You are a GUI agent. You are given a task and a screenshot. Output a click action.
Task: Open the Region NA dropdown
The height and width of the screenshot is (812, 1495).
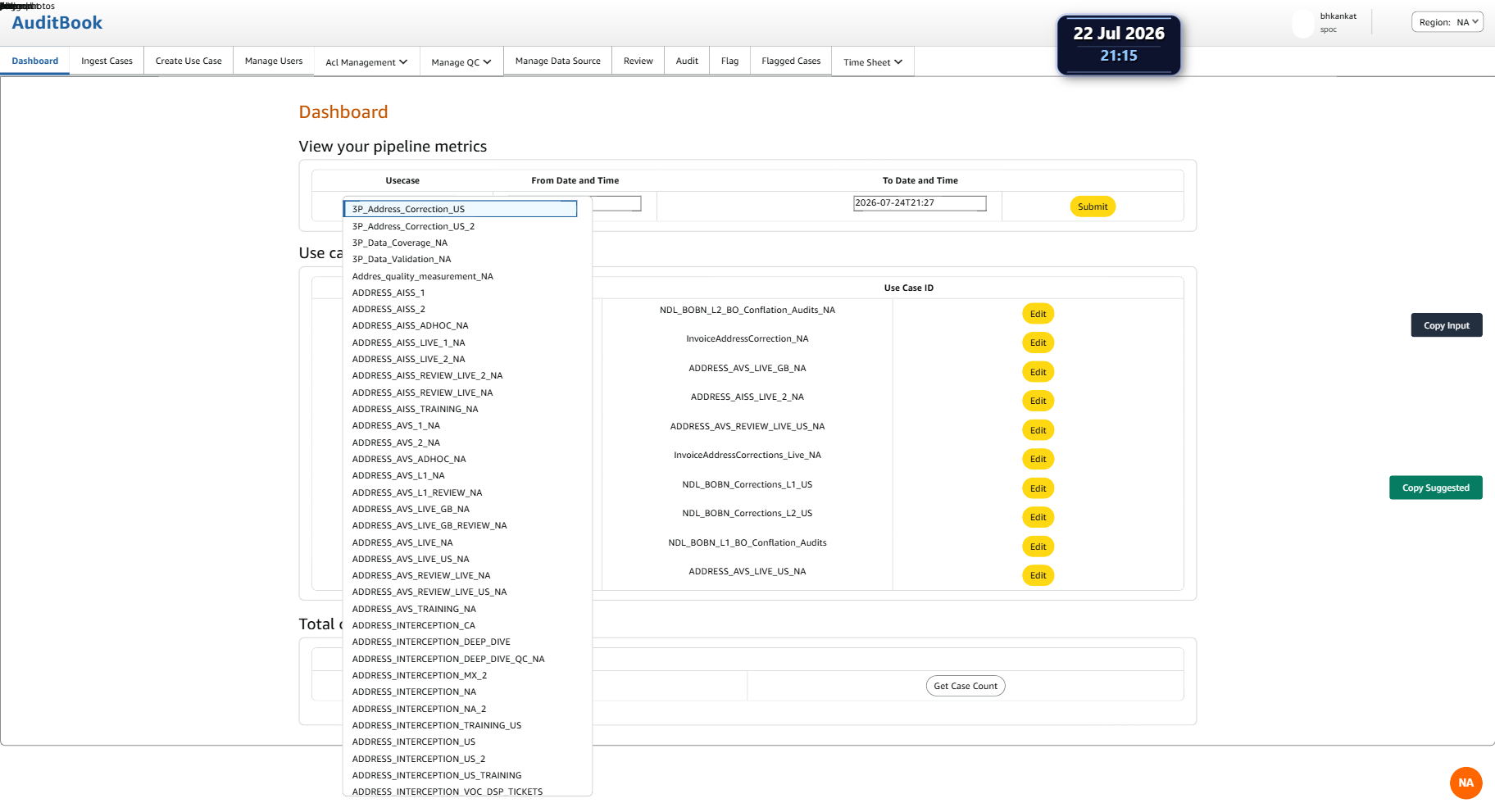click(x=1447, y=22)
